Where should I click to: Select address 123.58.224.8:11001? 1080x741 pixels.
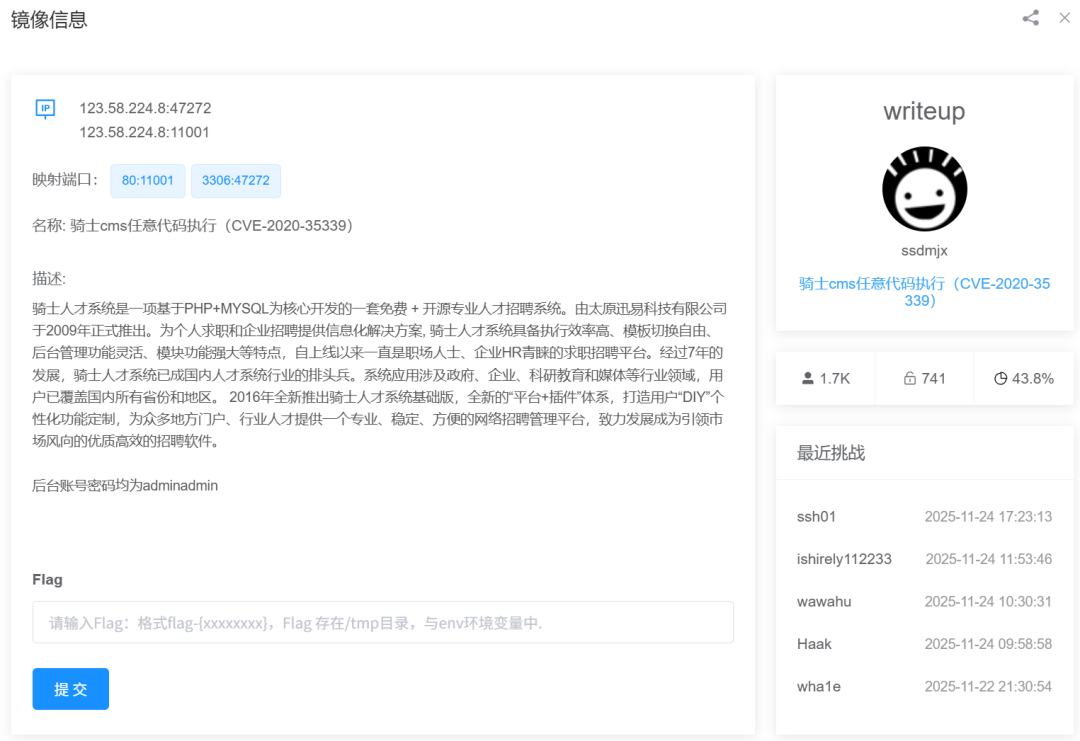[x=145, y=132]
